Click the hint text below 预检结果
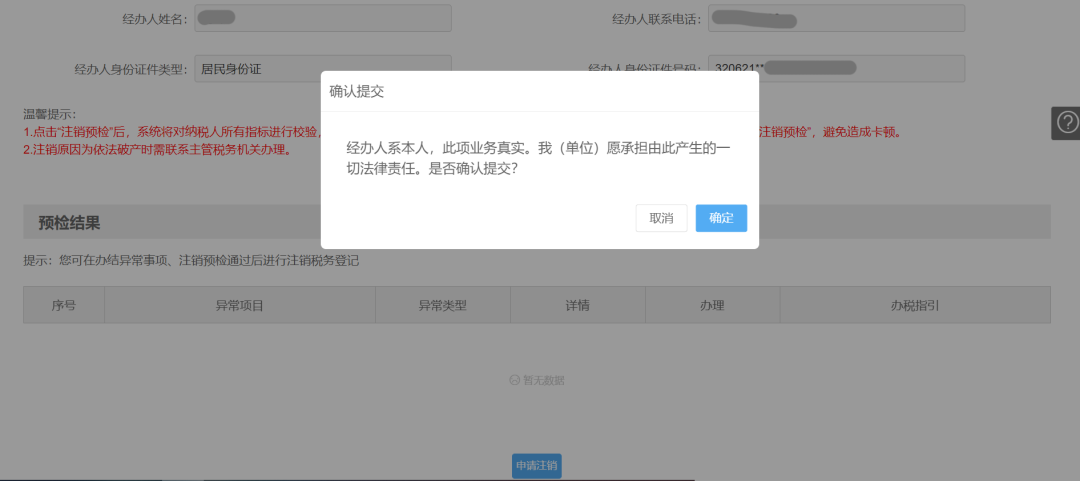The width and height of the screenshot is (1080, 481). click(x=191, y=261)
